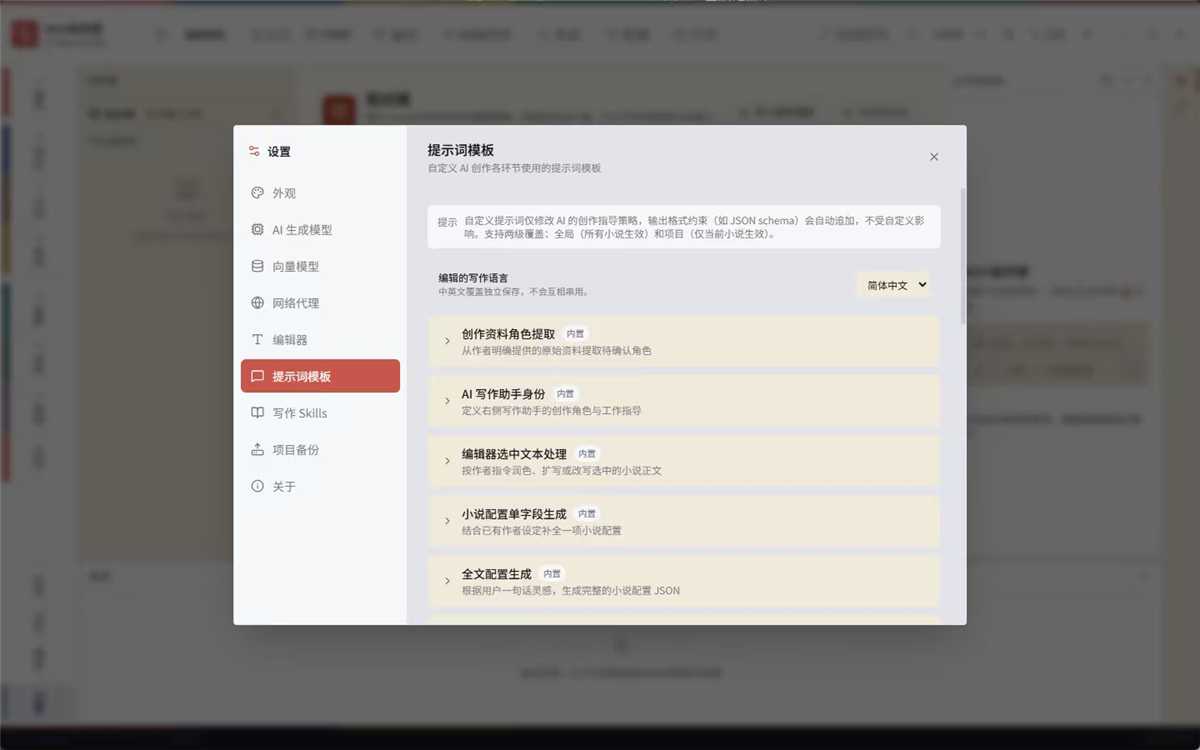Click the 编辑的写作语言 label
This screenshot has height=750, width=1200.
[473, 277]
